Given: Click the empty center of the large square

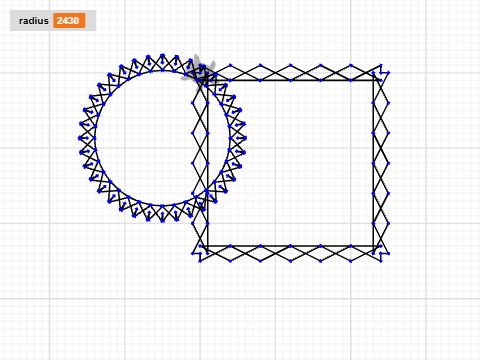Looking at the screenshot, I should coord(300,163).
